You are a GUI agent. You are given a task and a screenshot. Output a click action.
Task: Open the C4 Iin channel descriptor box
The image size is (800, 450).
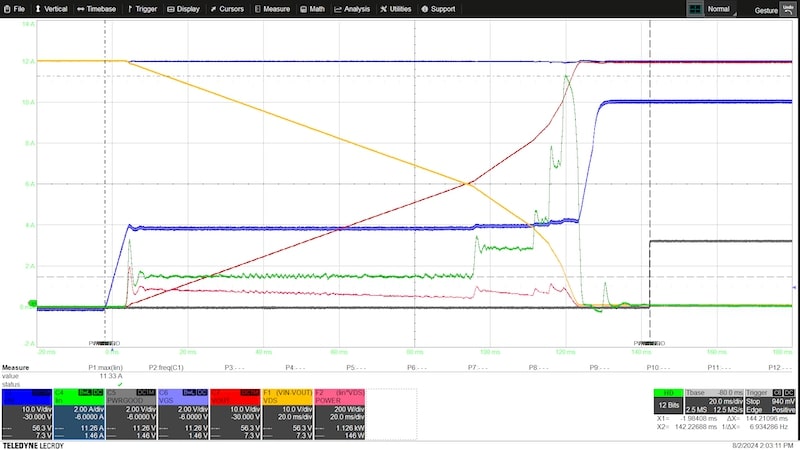click(x=79, y=414)
